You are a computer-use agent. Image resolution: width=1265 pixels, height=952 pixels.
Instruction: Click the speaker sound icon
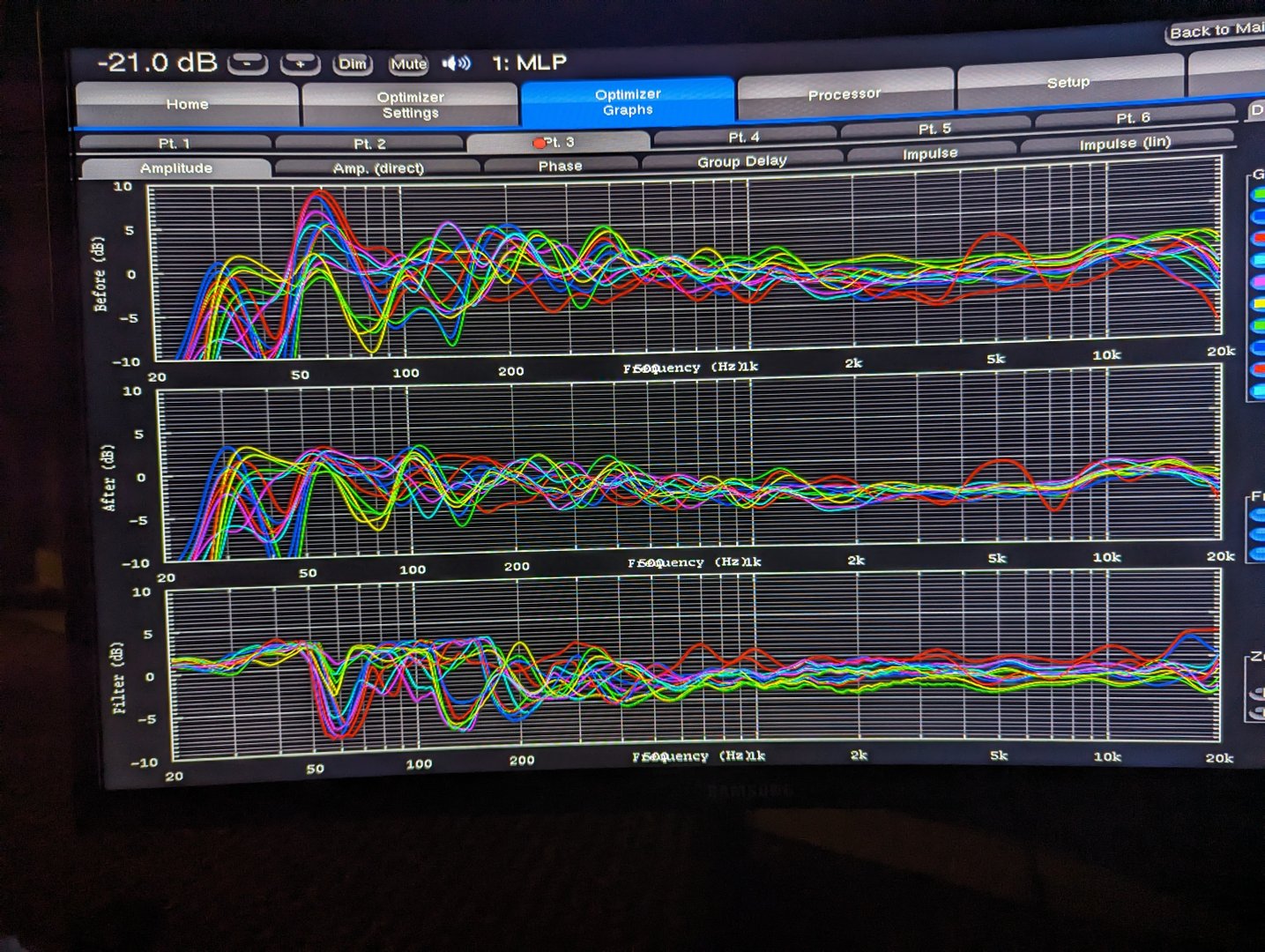tap(456, 63)
